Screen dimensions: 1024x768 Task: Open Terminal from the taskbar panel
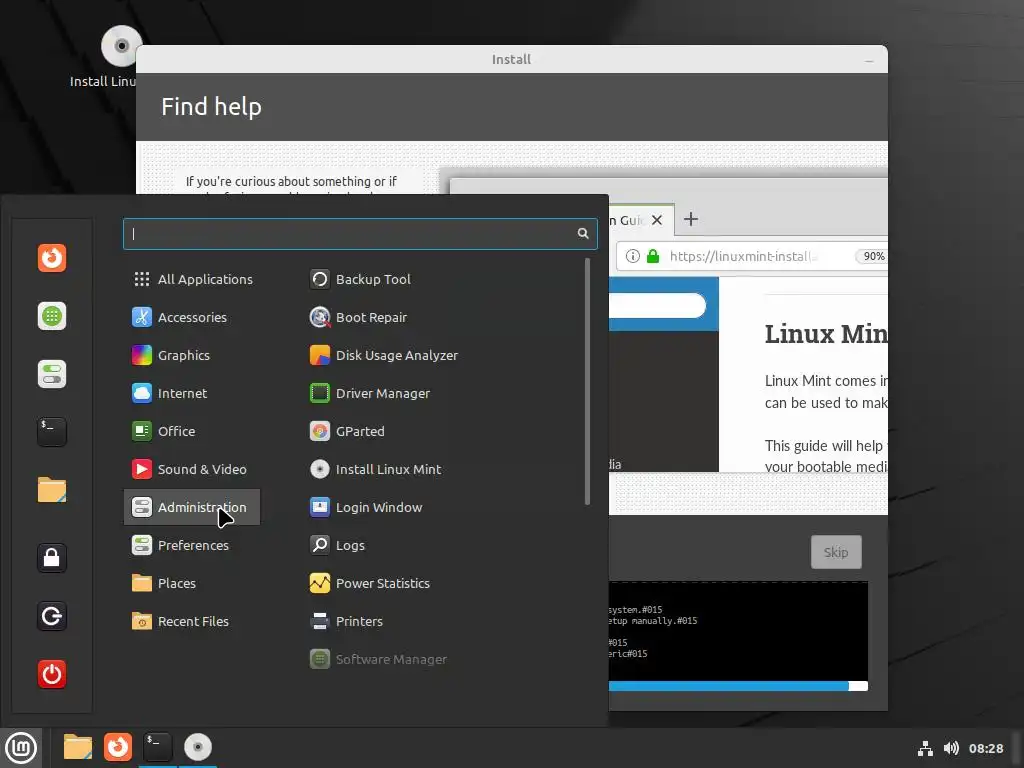point(157,747)
